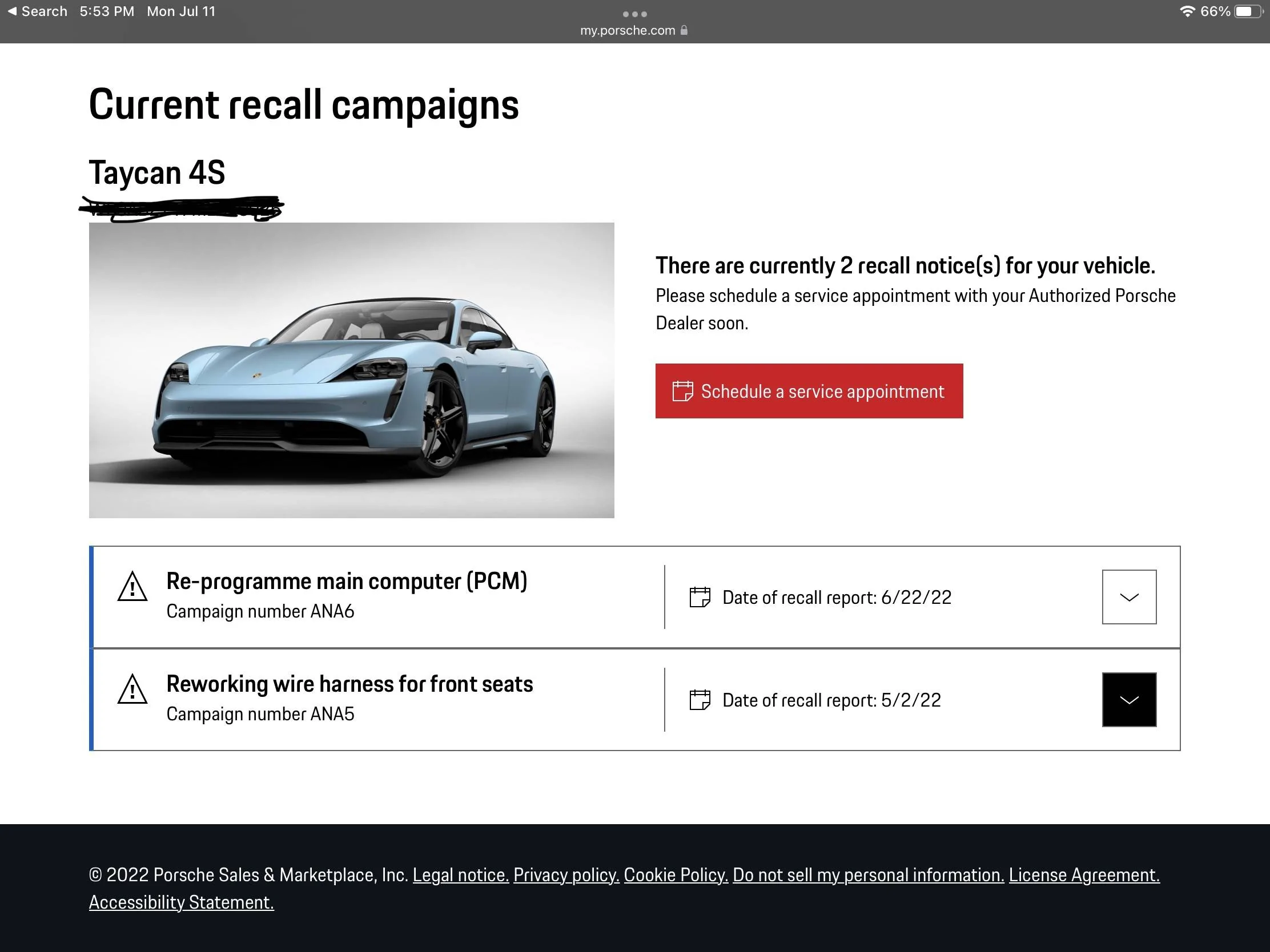
Task: Tap the back arrow to Search
Action: click(37, 11)
